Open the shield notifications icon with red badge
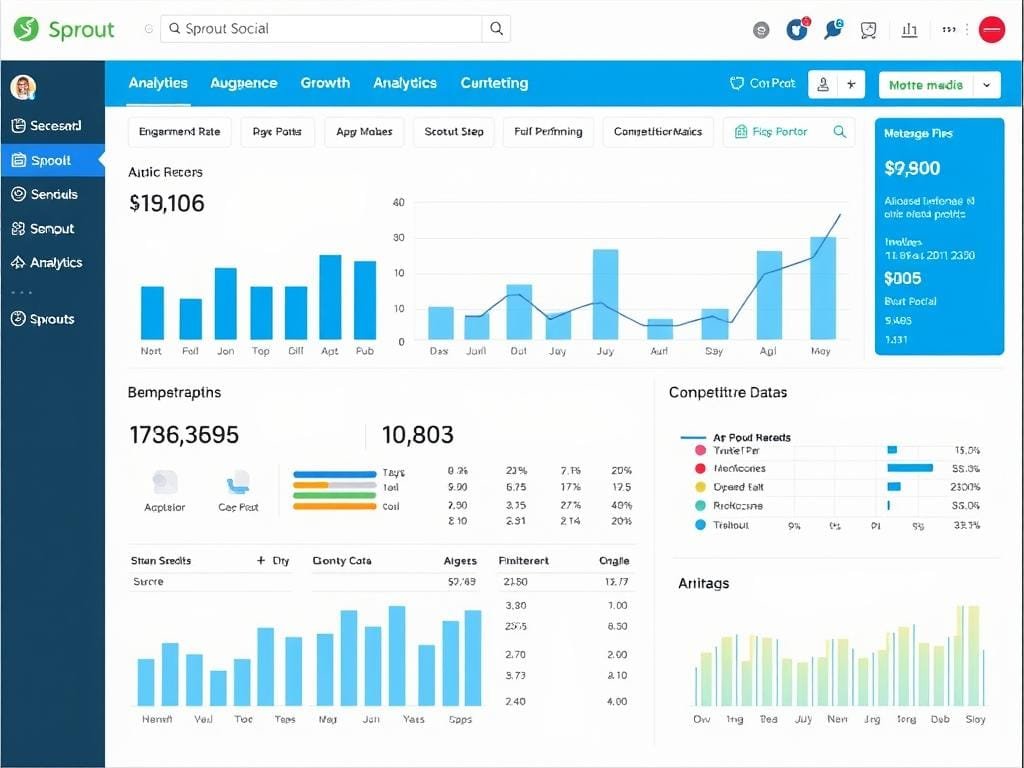This screenshot has height=768, width=1024. click(x=797, y=29)
